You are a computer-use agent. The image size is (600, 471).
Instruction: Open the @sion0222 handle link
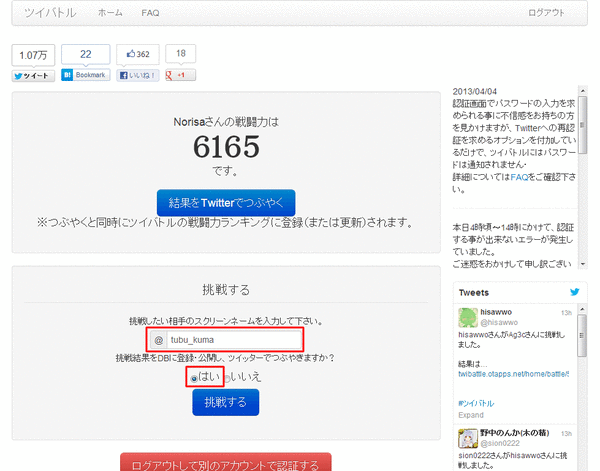(500, 443)
